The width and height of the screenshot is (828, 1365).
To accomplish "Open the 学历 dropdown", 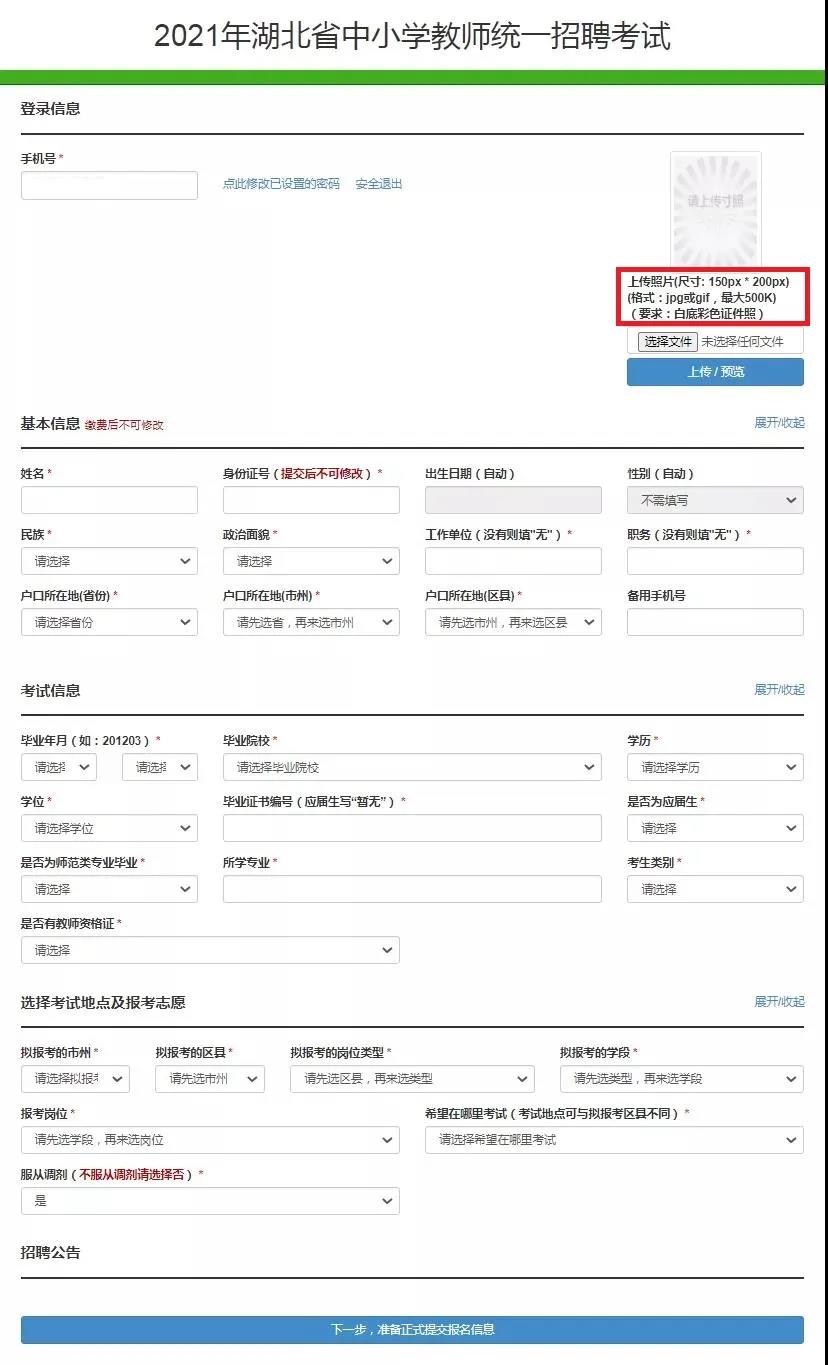I will [x=715, y=767].
